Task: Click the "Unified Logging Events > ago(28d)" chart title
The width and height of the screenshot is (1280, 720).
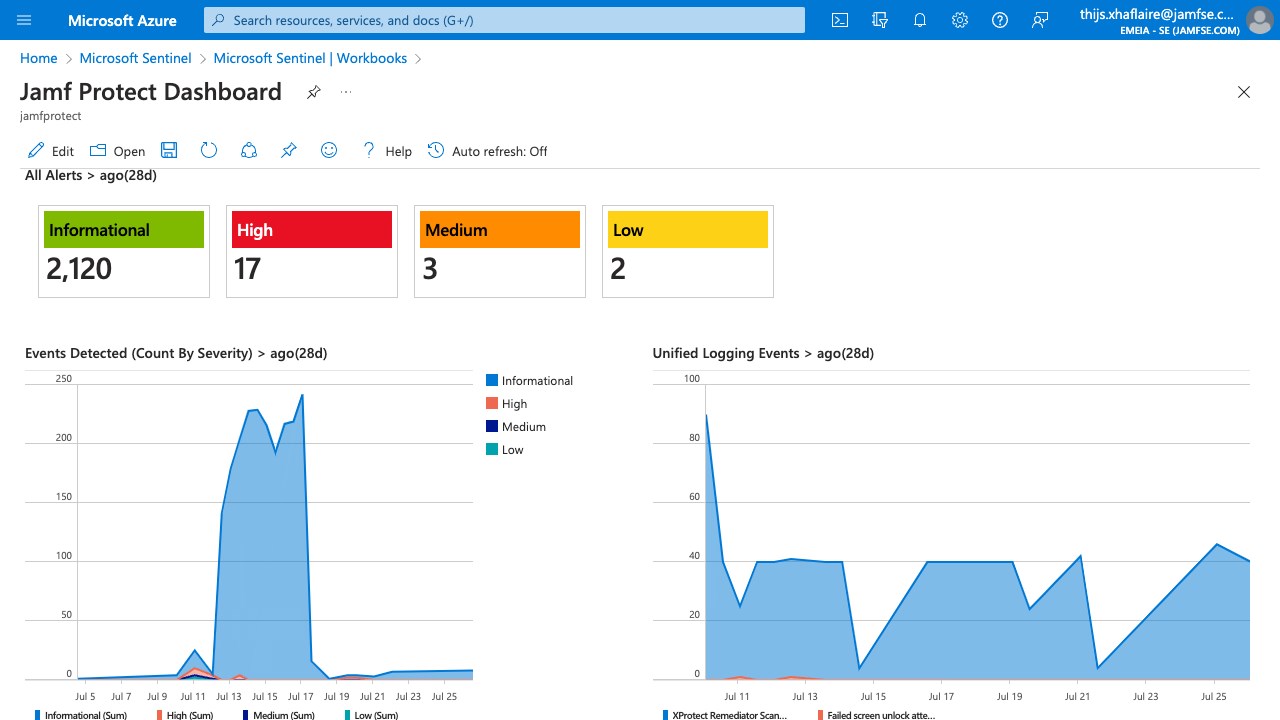Action: (x=763, y=353)
